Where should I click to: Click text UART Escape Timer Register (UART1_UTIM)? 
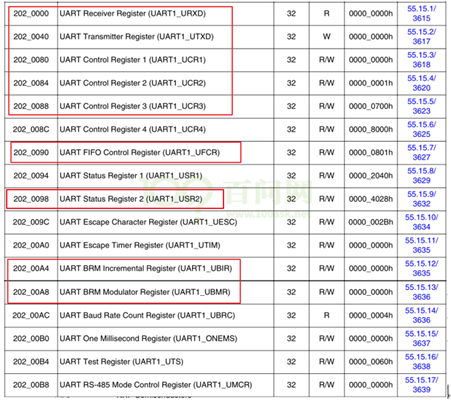click(x=140, y=245)
